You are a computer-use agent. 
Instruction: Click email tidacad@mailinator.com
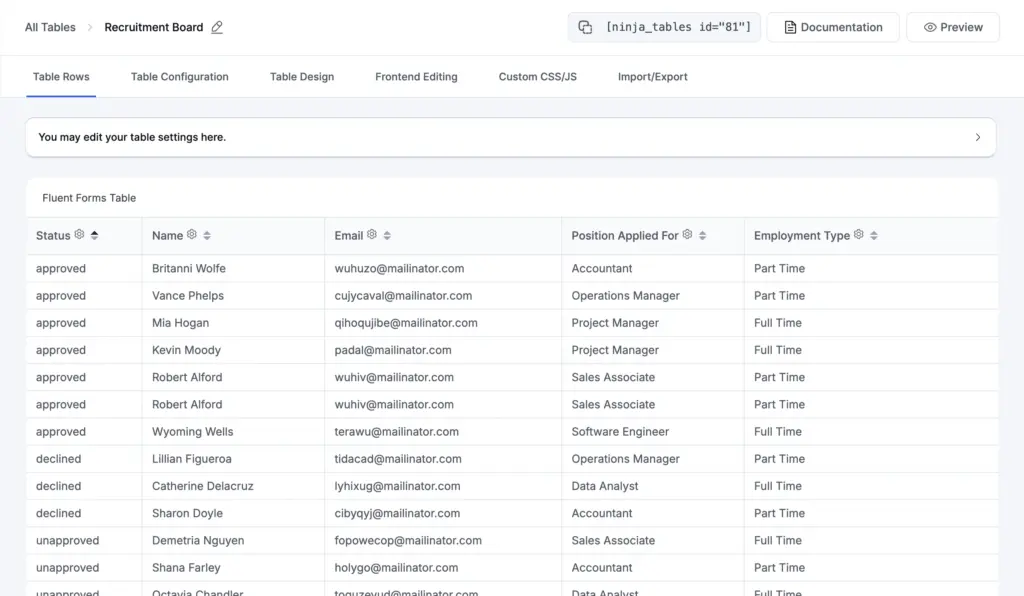(398, 459)
